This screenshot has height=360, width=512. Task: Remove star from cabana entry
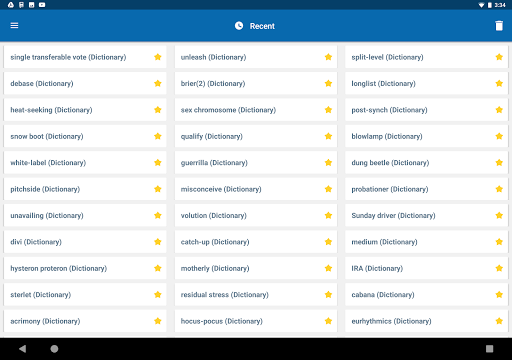pyautogui.click(x=499, y=294)
